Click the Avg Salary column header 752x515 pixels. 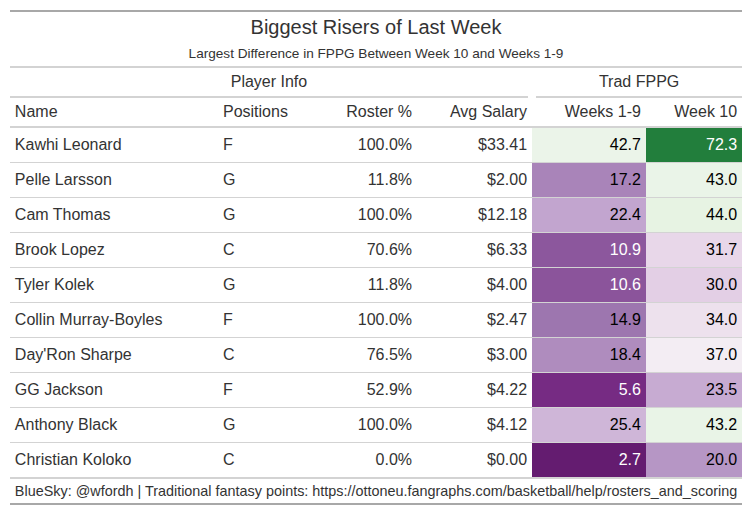coord(487,111)
